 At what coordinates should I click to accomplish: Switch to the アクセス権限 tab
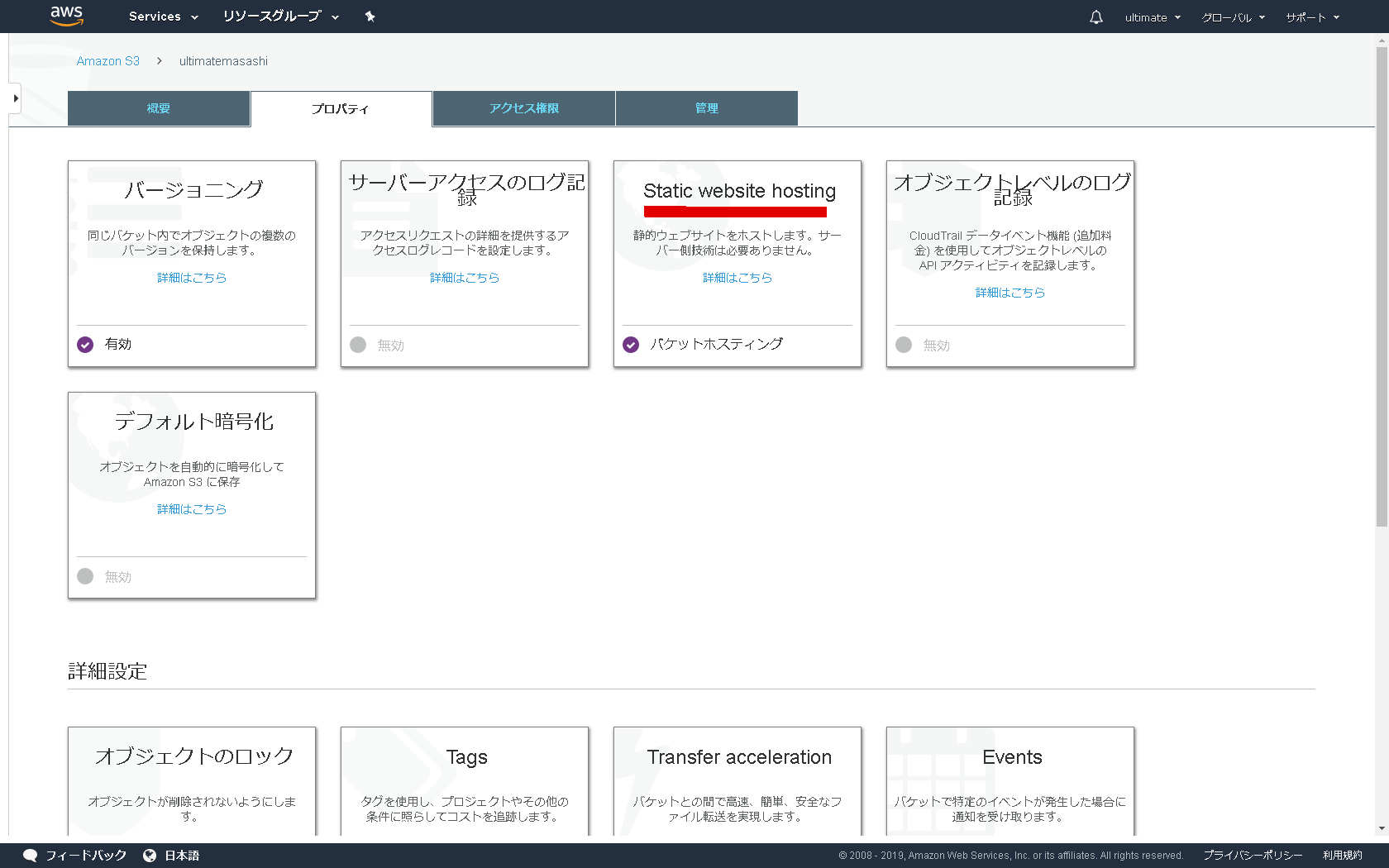pyautogui.click(x=524, y=108)
